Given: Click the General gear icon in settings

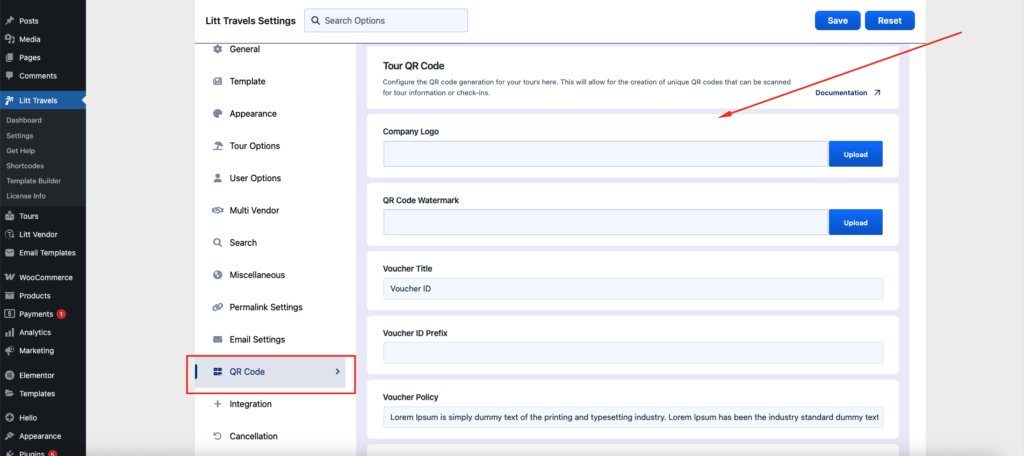Looking at the screenshot, I should (x=218, y=49).
